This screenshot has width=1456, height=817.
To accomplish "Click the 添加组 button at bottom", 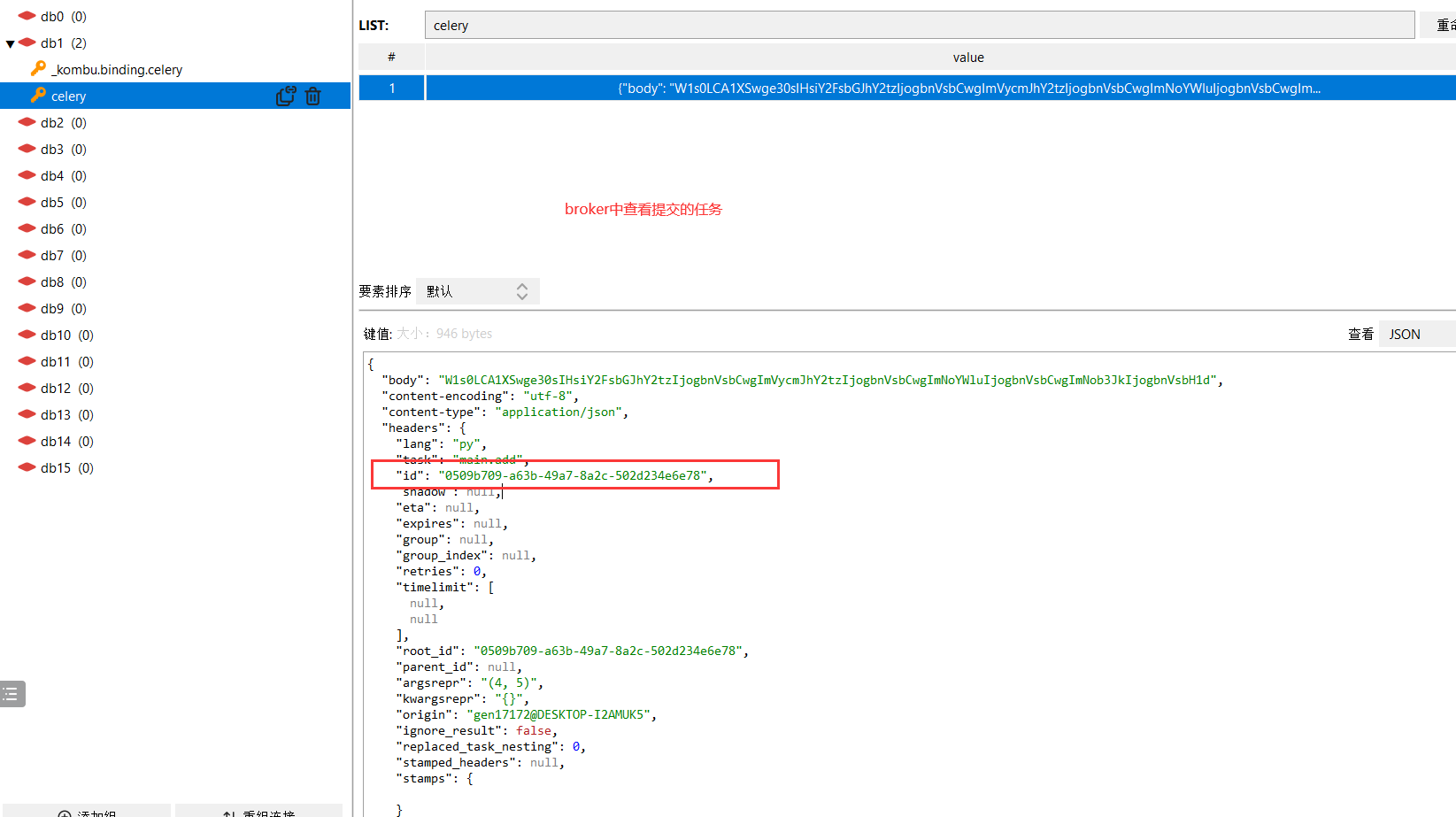I will coord(87,811).
